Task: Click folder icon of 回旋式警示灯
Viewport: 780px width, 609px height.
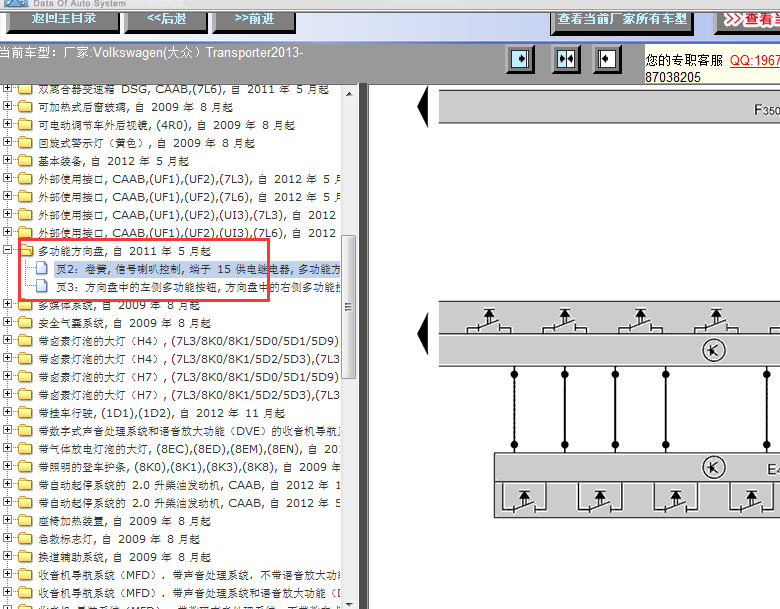Action: click(x=25, y=143)
